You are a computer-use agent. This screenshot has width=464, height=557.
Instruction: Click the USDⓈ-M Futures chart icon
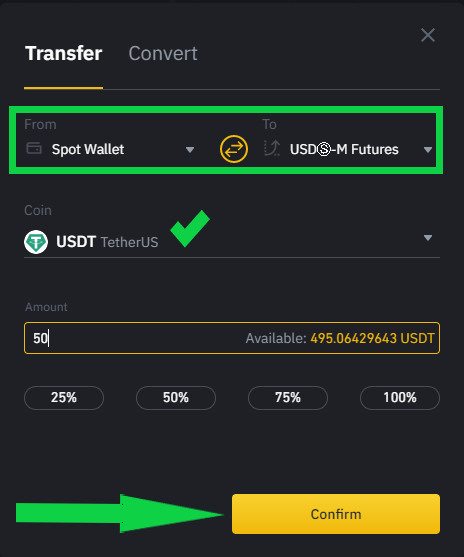tap(272, 148)
